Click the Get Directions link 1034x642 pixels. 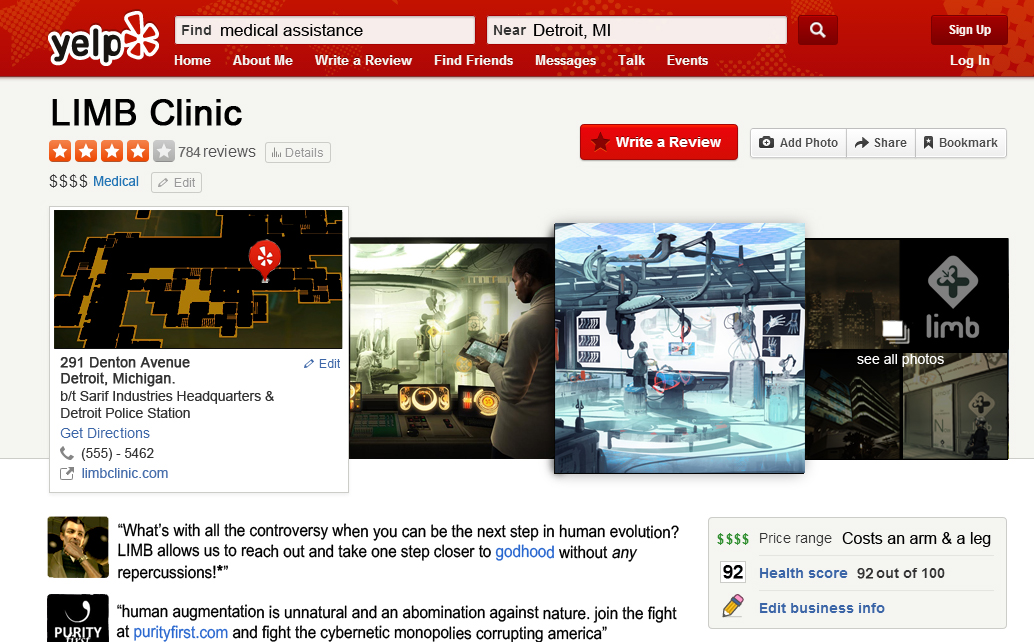pyautogui.click(x=105, y=433)
